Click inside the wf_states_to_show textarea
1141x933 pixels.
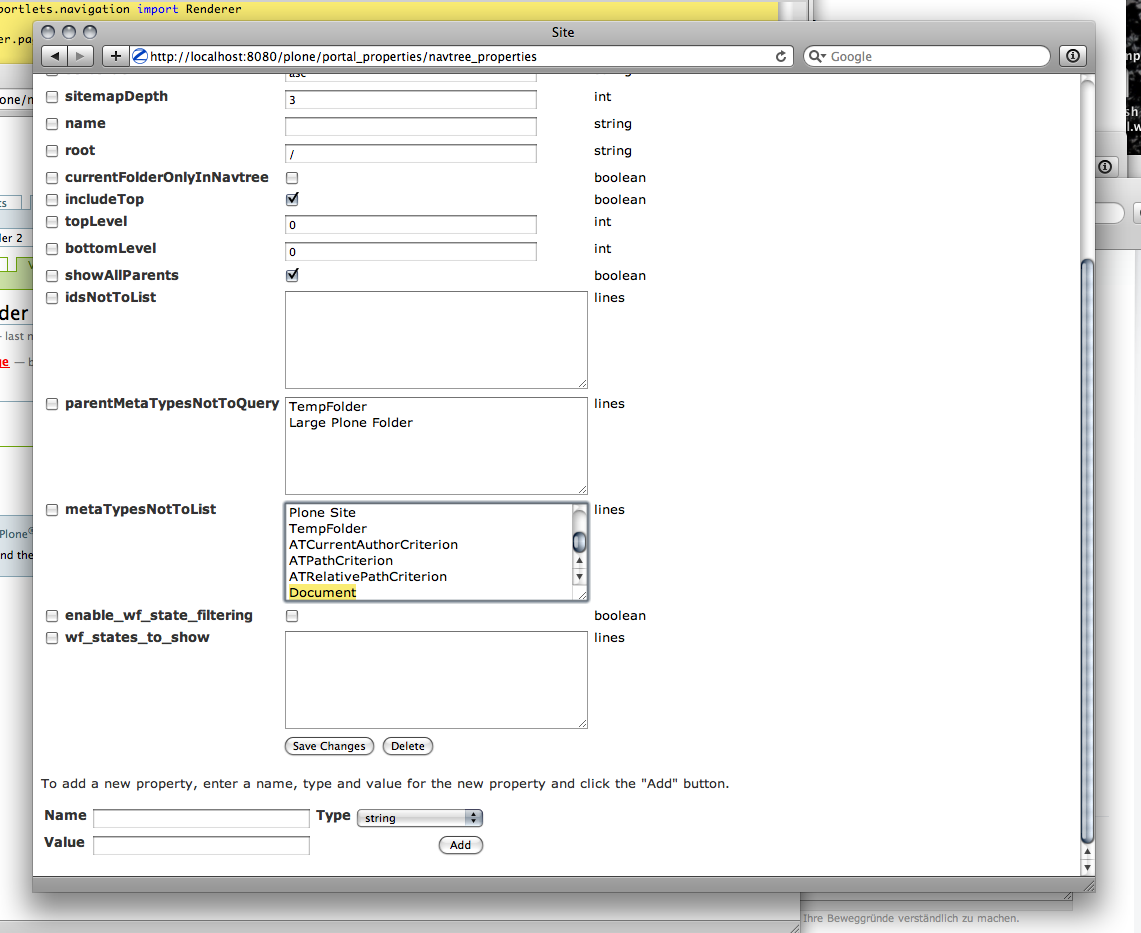(436, 680)
